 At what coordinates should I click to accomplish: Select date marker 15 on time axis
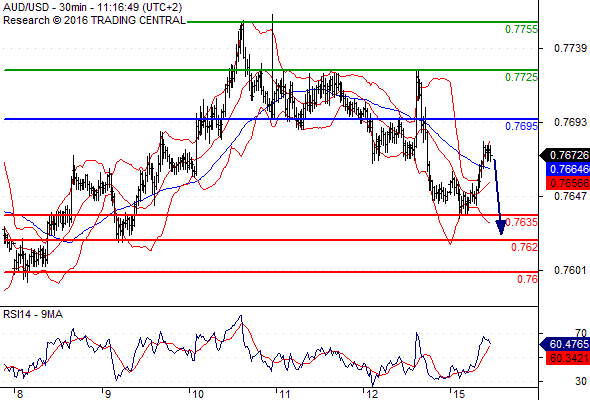pyautogui.click(x=459, y=394)
